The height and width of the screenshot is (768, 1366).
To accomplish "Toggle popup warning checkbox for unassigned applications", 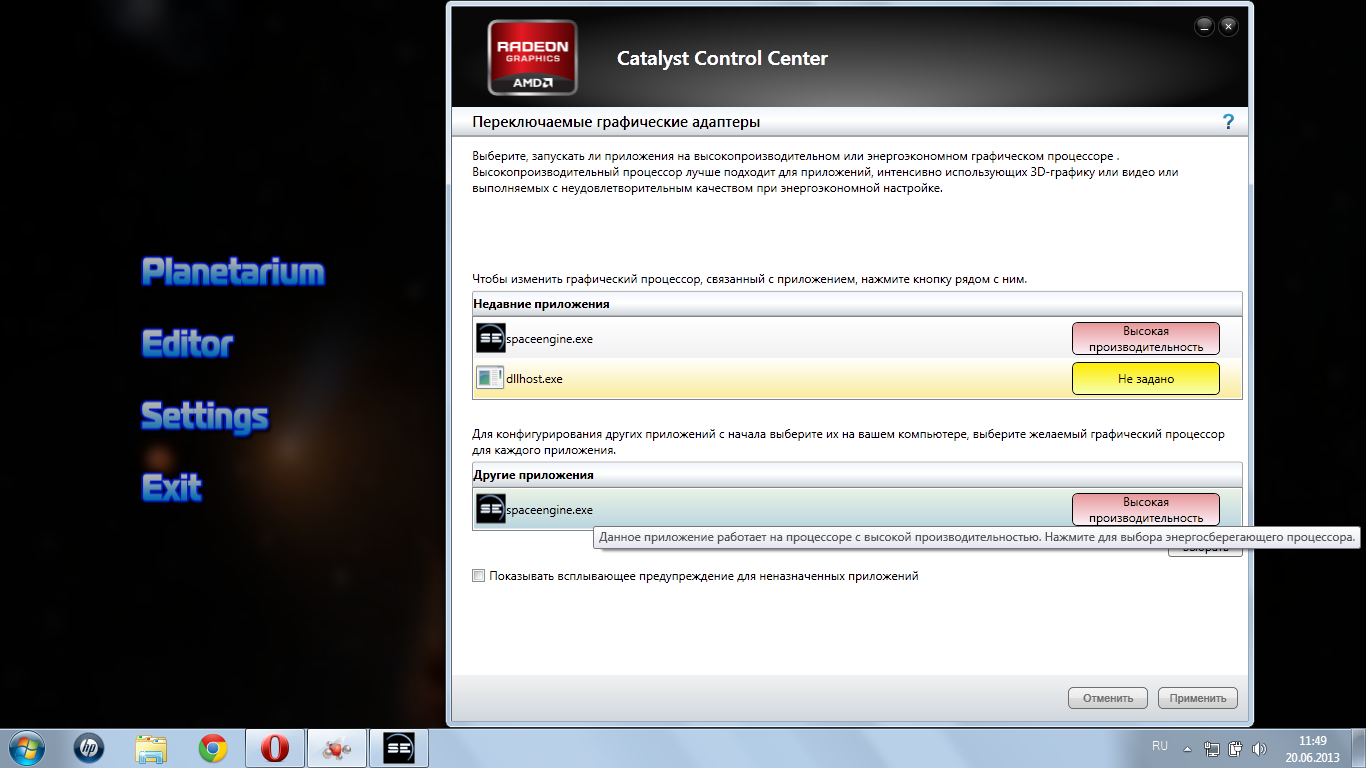I will coord(478,576).
